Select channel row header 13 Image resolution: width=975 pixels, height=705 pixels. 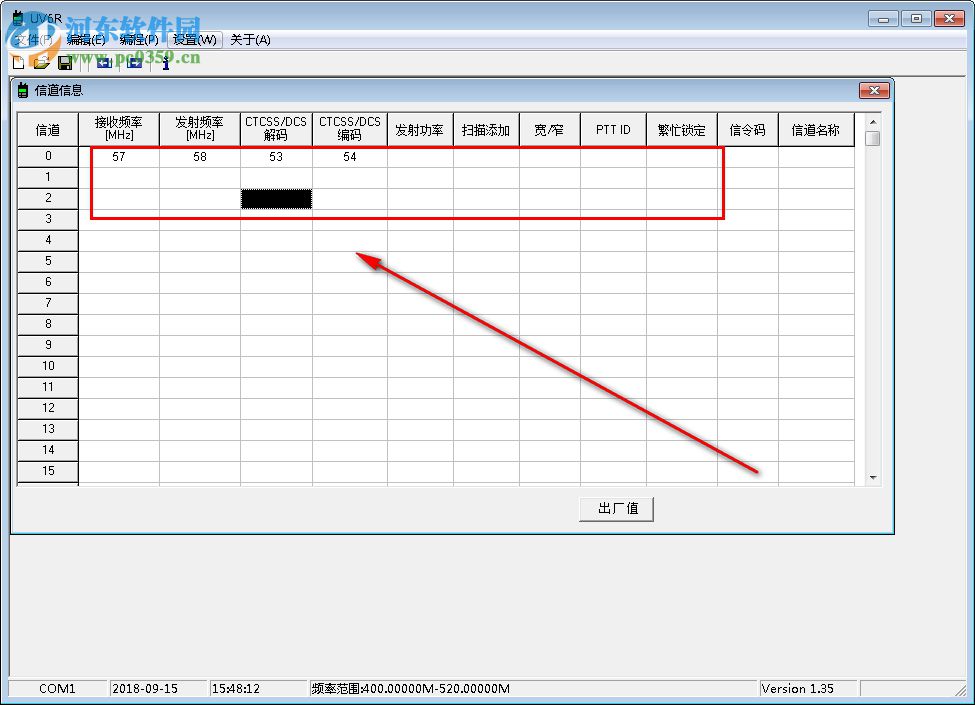point(48,429)
